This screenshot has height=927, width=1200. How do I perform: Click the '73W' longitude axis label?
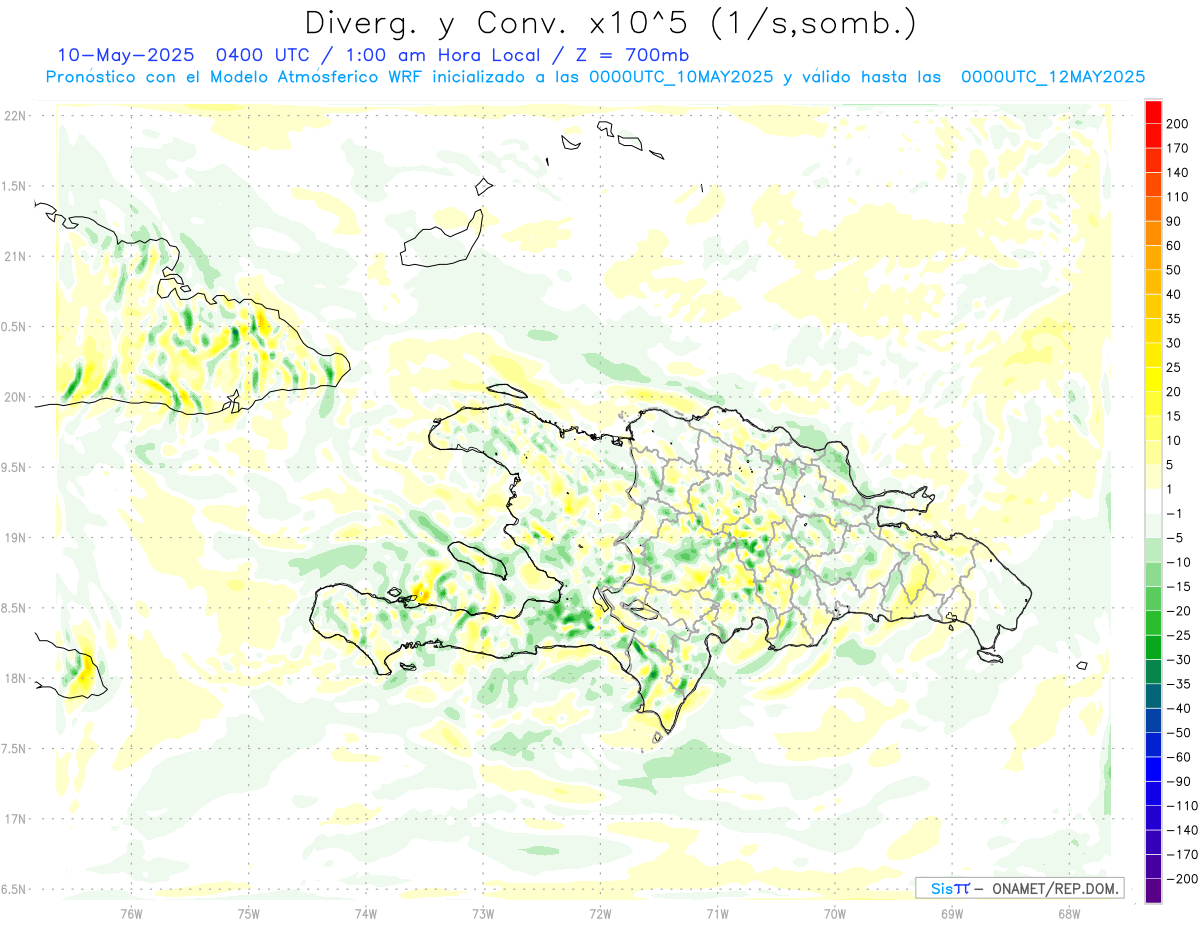[x=483, y=913]
